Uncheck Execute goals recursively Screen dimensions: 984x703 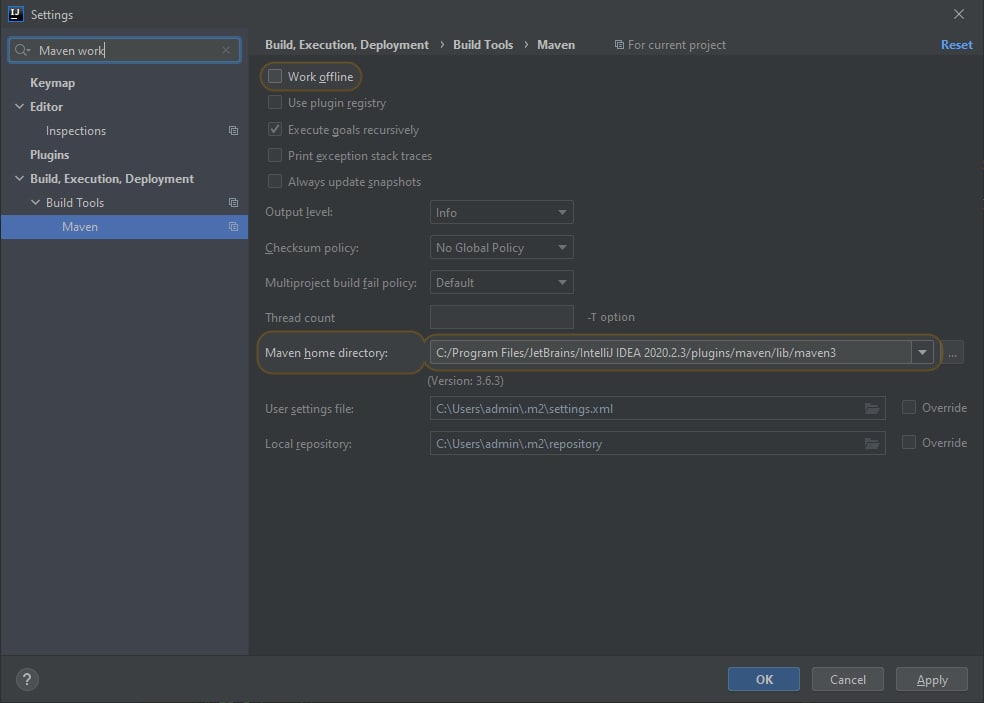[x=275, y=129]
